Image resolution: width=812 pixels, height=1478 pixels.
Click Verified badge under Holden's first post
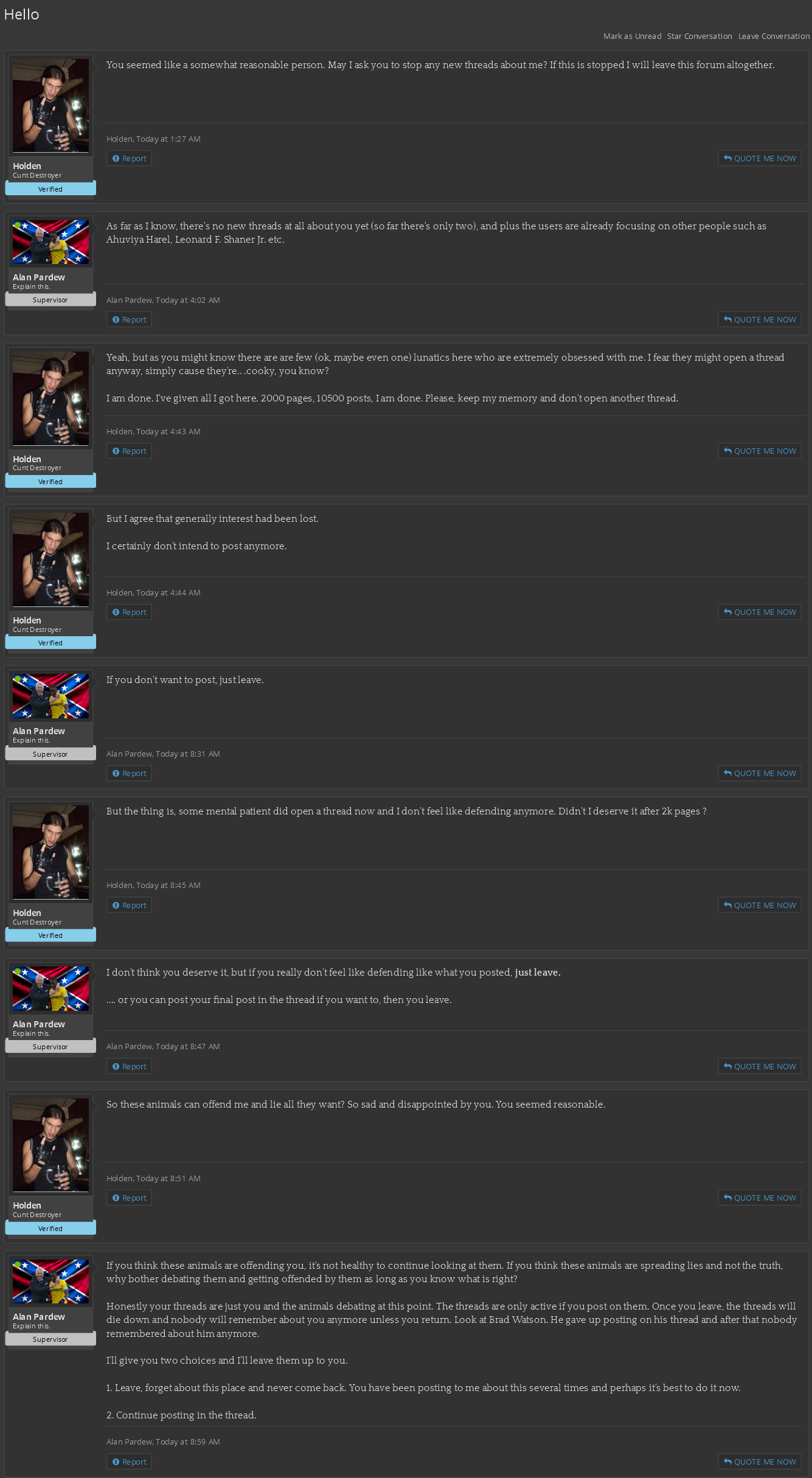tap(50, 189)
